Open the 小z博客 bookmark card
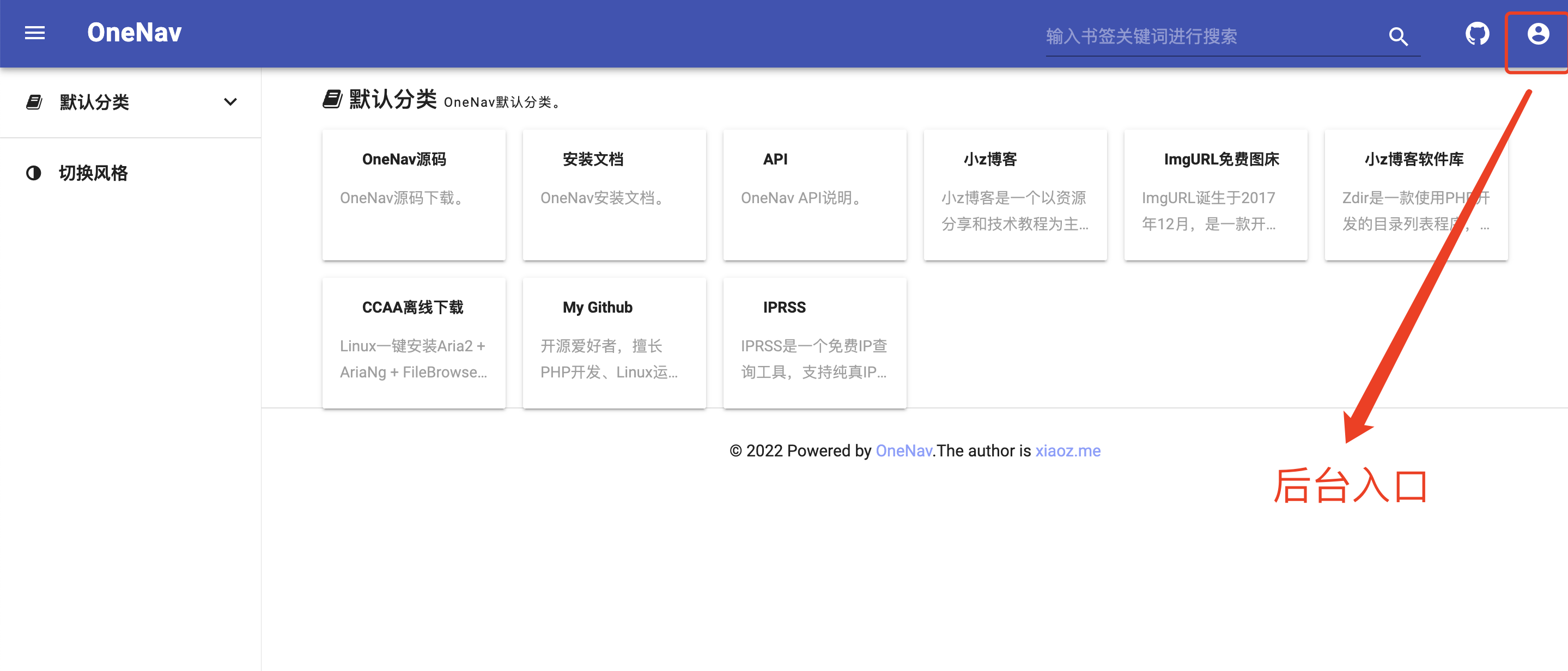The image size is (1568, 671). pos(1016,194)
